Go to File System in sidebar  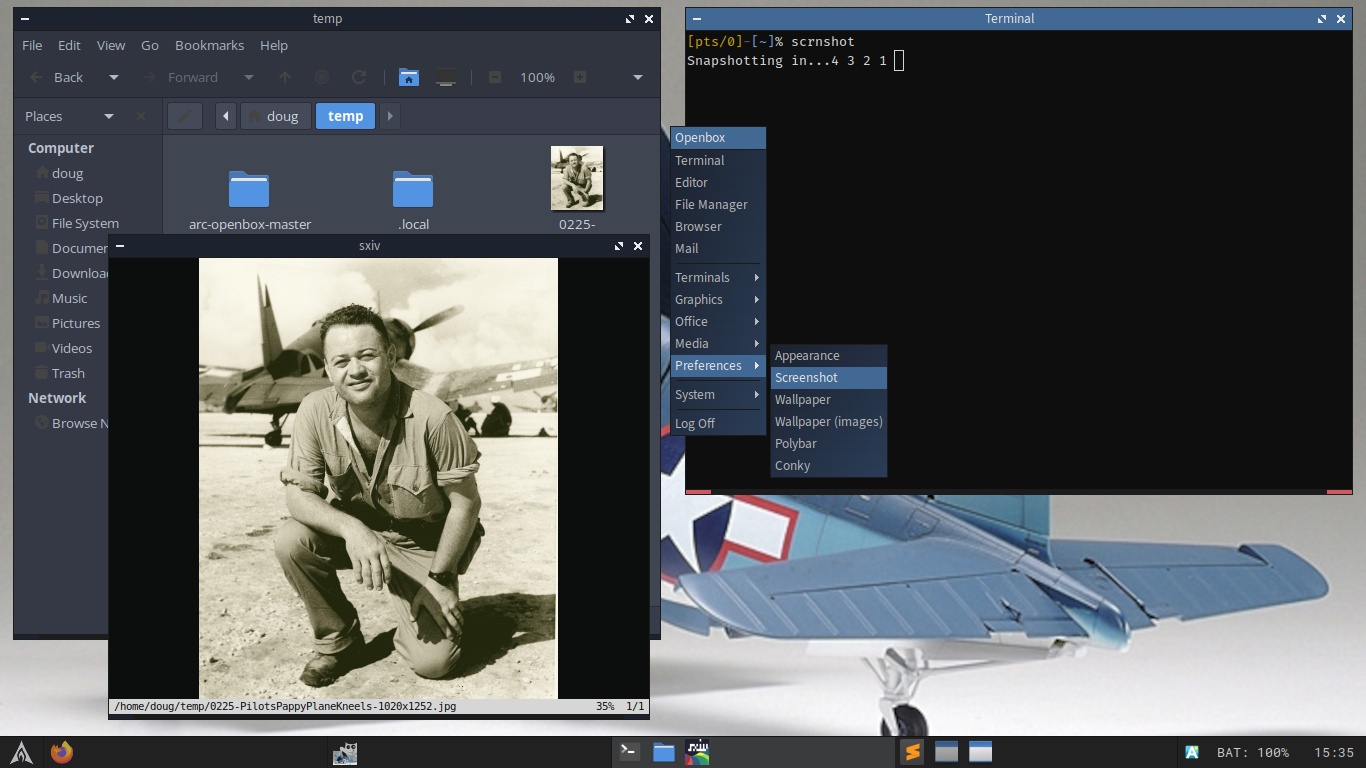tap(85, 223)
